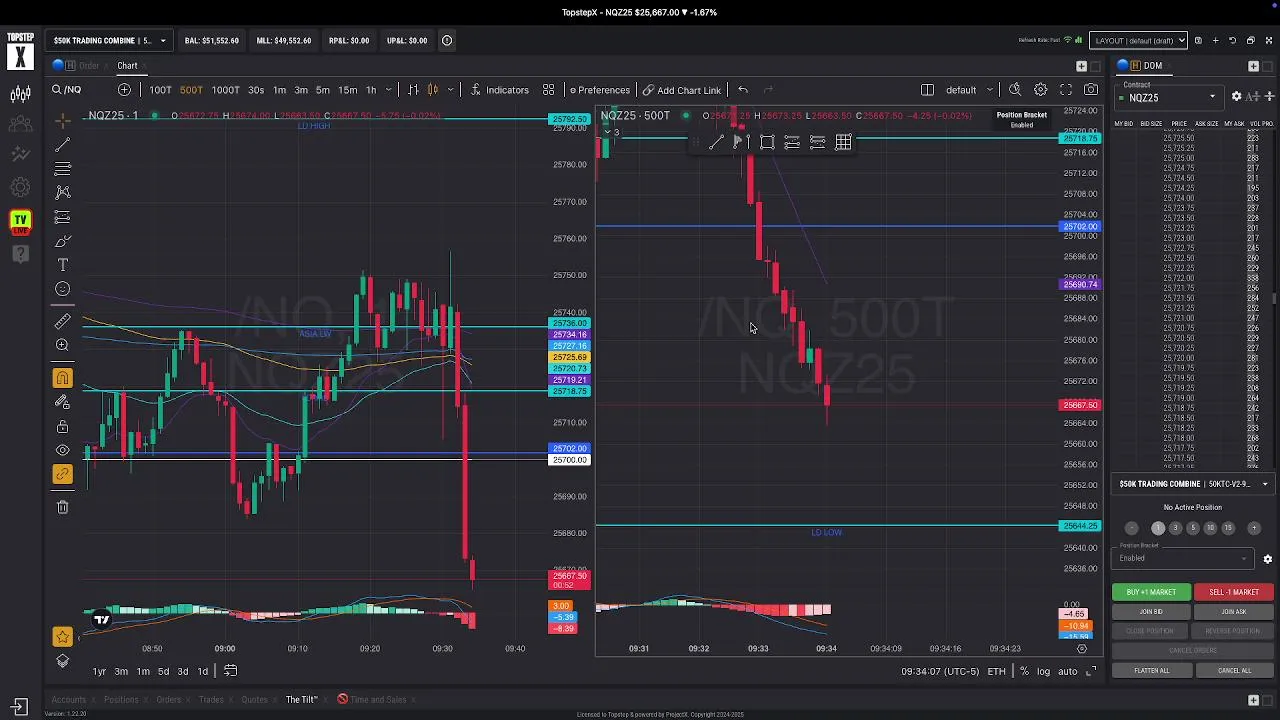
Task: Open the Positions bottom tab
Action: pos(120,699)
